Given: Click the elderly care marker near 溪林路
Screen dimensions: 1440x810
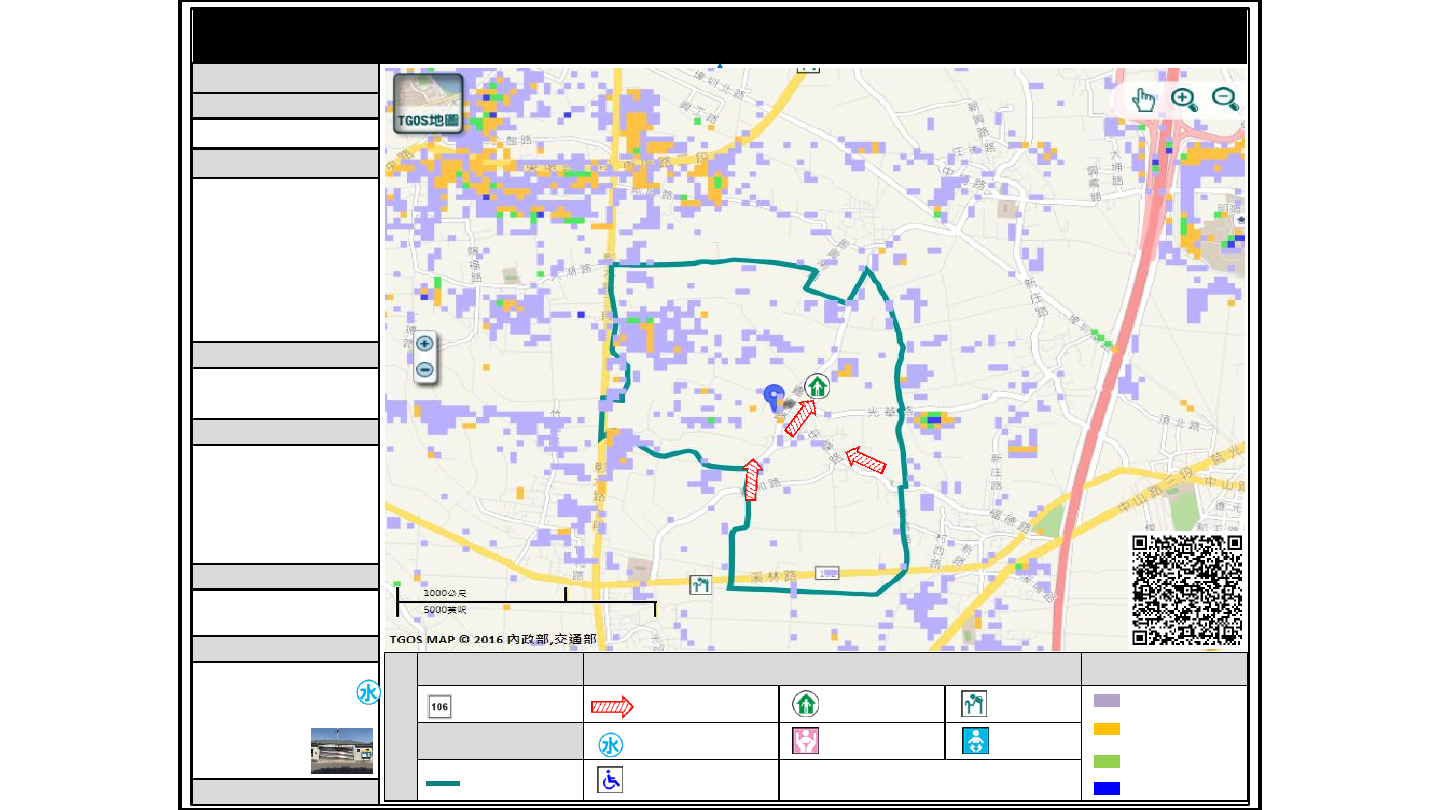Looking at the screenshot, I should tap(700, 585).
